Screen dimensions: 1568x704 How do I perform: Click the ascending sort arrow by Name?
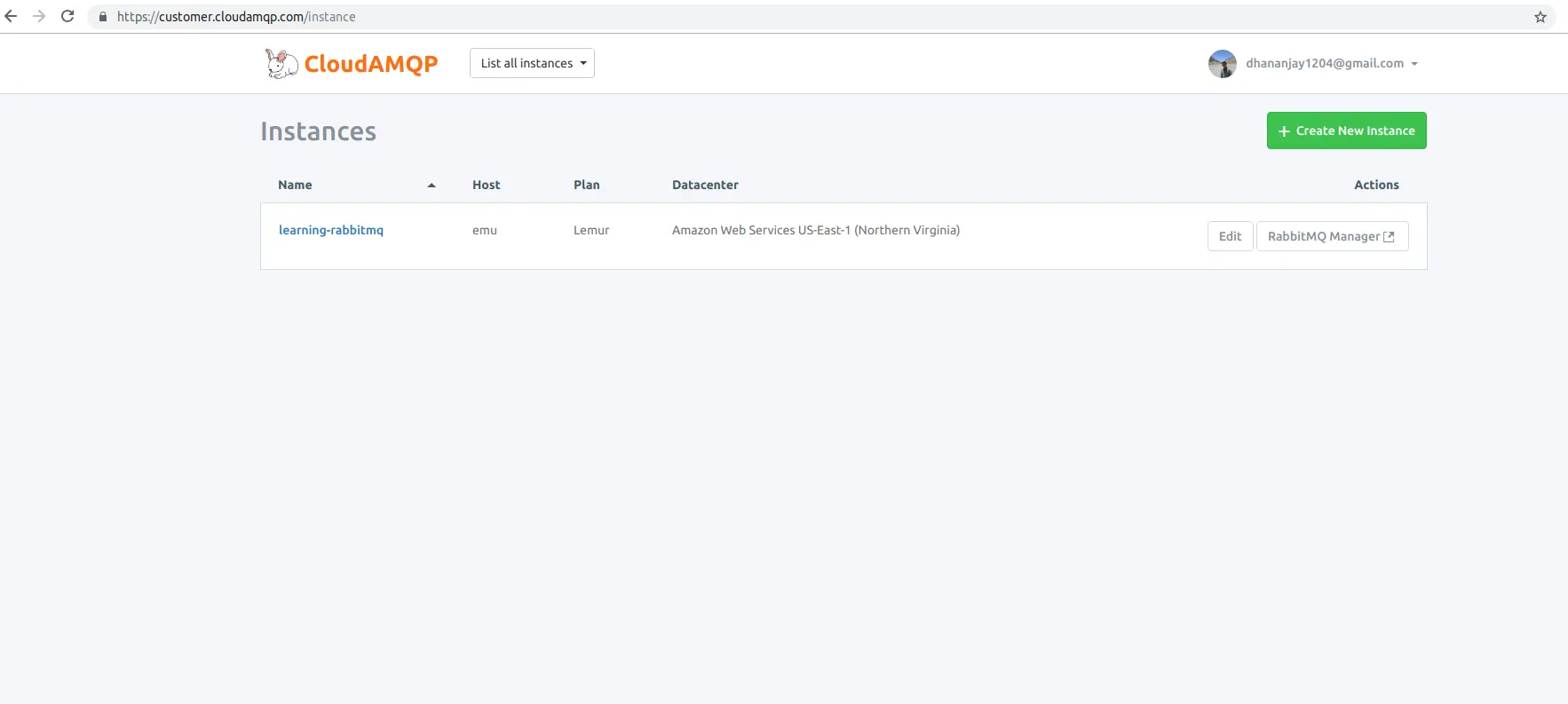coord(432,186)
